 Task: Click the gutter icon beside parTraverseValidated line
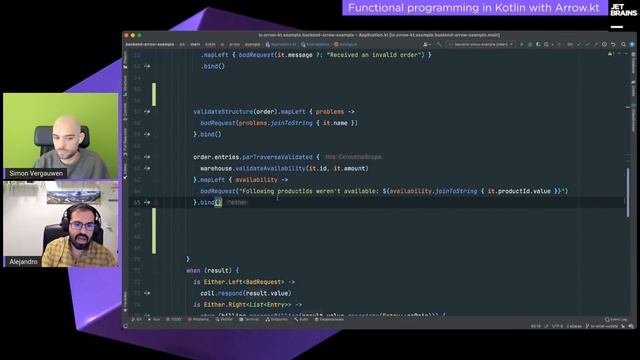[147, 157]
